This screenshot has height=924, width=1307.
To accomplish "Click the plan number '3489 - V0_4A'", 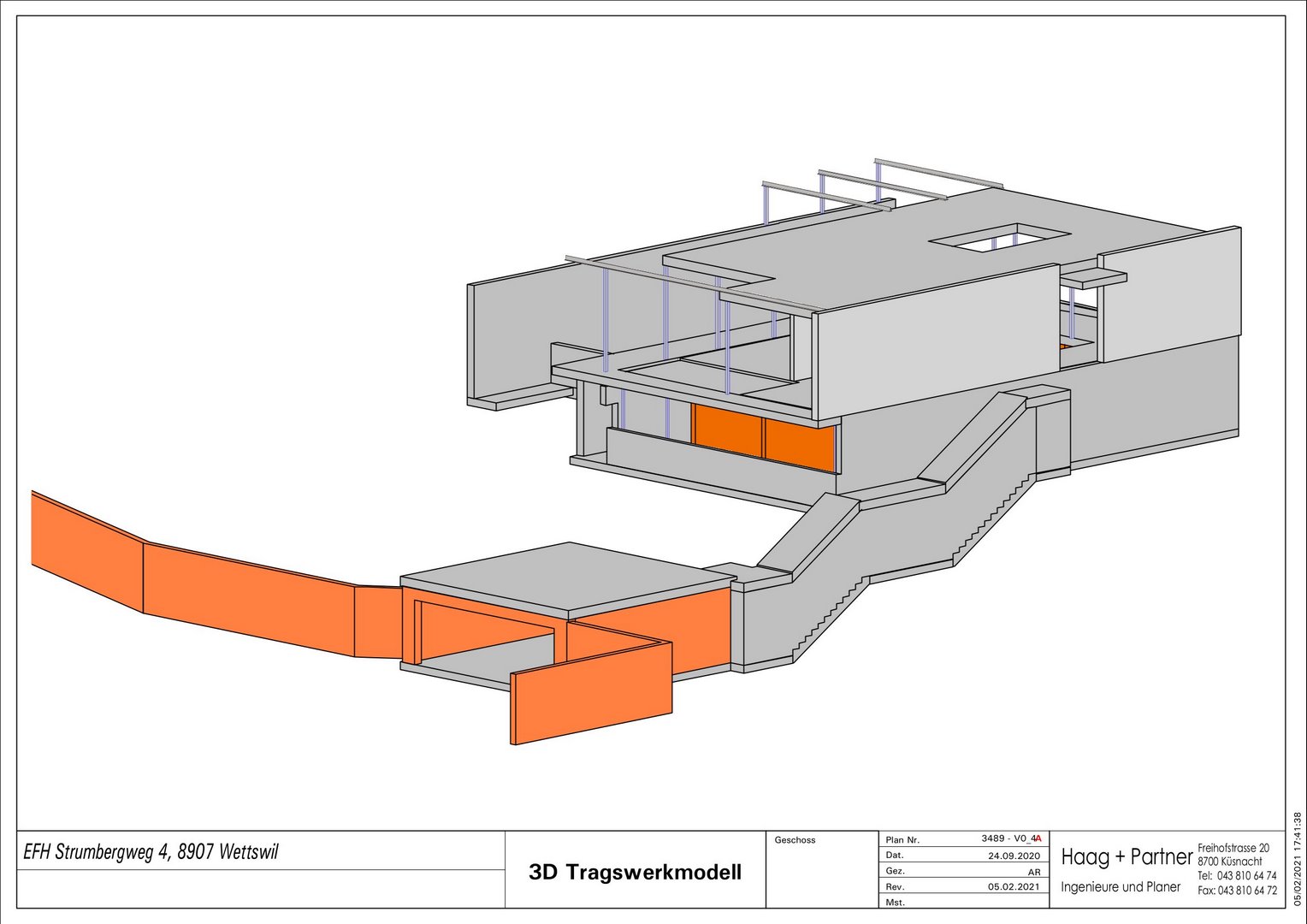I will (1011, 838).
